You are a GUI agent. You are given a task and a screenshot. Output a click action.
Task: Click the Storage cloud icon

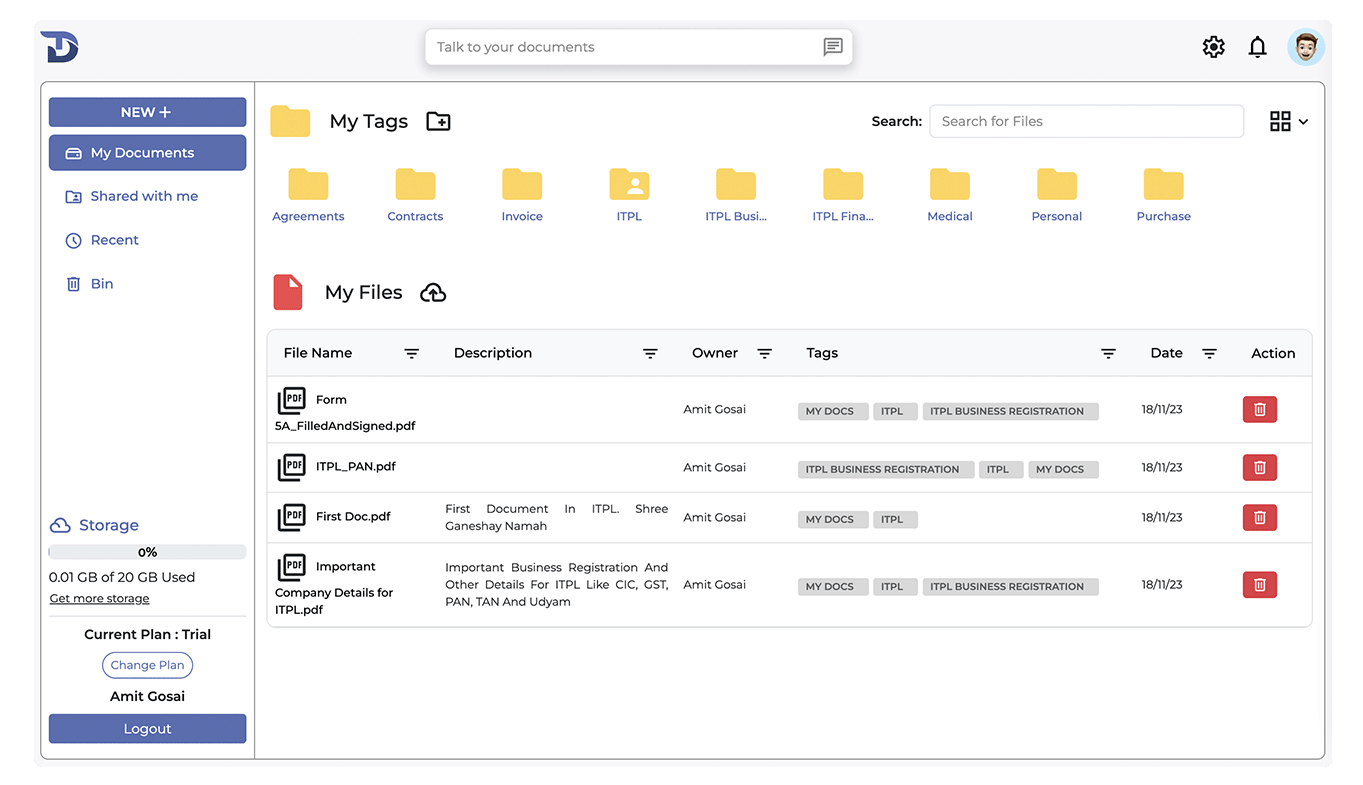[x=60, y=525]
